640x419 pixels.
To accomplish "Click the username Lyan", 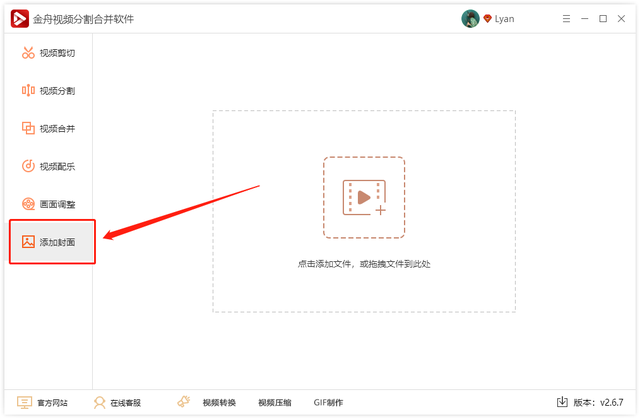I will click(x=504, y=19).
